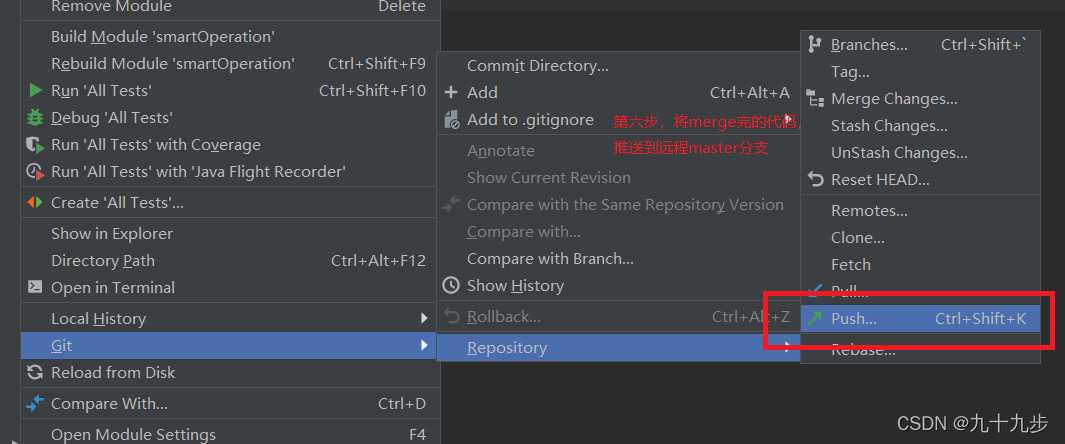
Task: Click the Reset HEAD undo icon
Action: 815,180
